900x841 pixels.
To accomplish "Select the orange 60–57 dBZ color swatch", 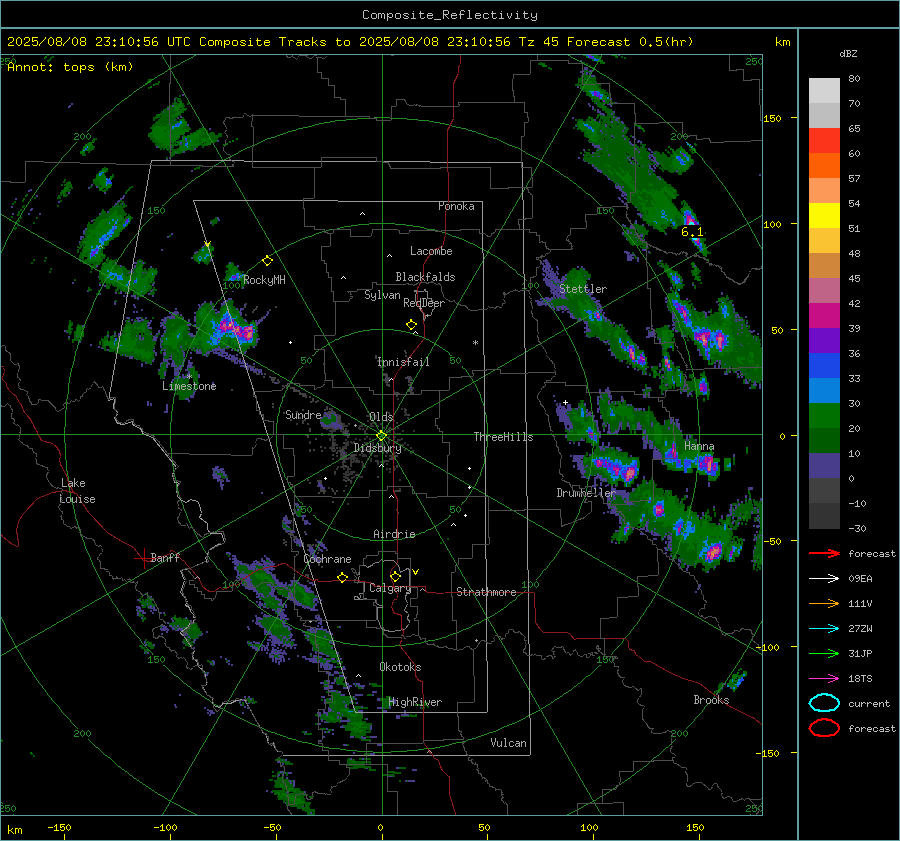I will pyautogui.click(x=824, y=166).
